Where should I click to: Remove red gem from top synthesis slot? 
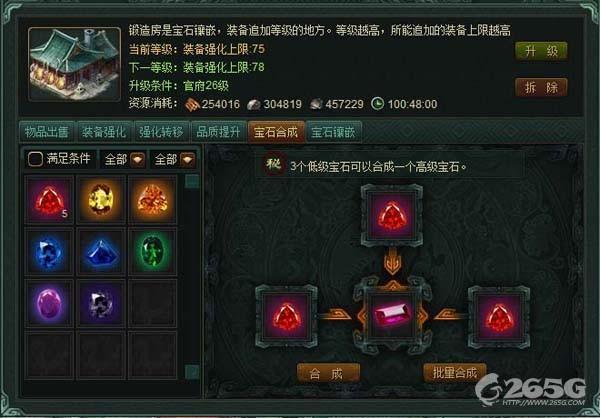392,216
